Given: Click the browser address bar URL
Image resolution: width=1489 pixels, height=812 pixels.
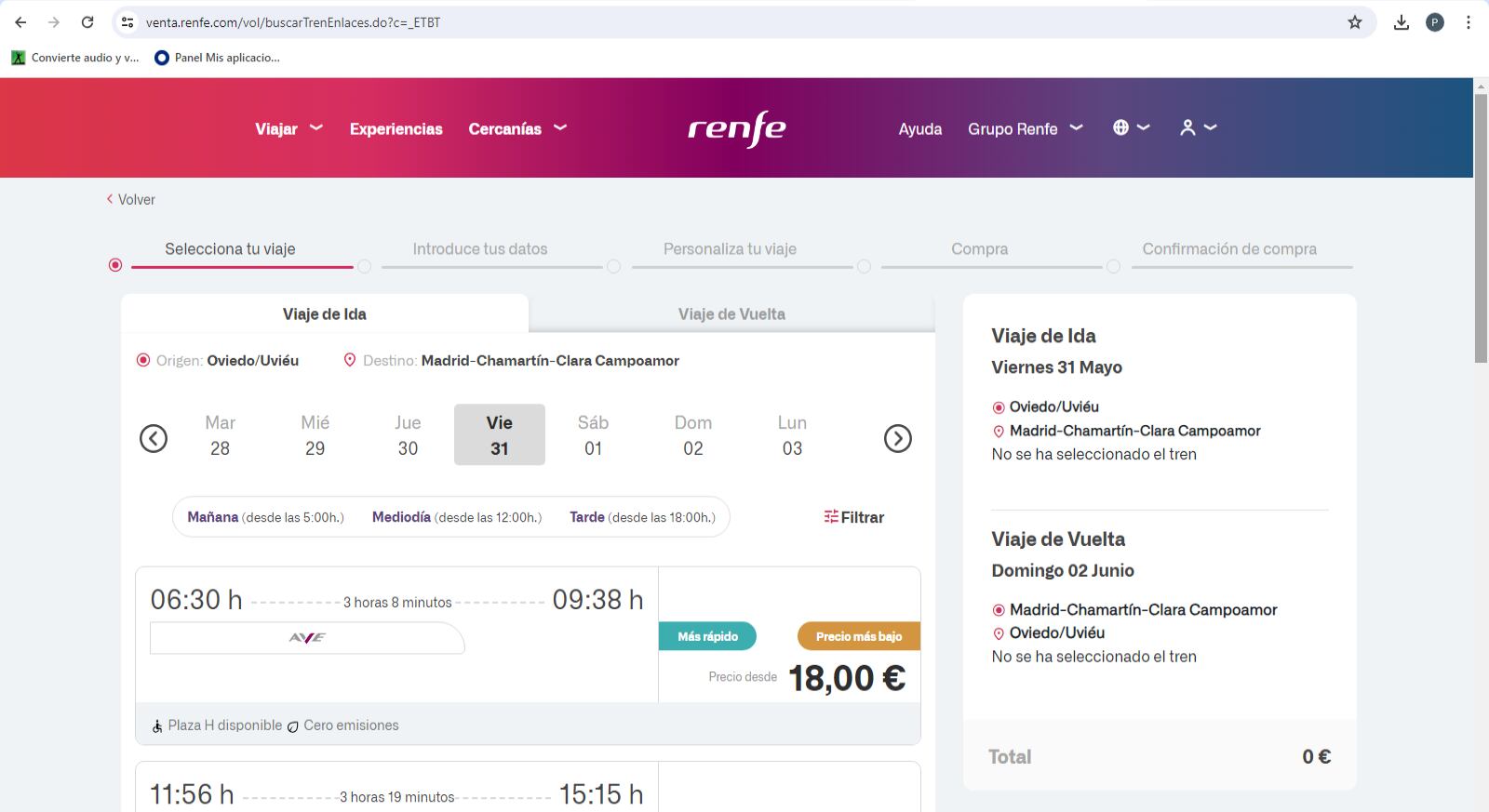Looking at the screenshot, I should pos(293,22).
